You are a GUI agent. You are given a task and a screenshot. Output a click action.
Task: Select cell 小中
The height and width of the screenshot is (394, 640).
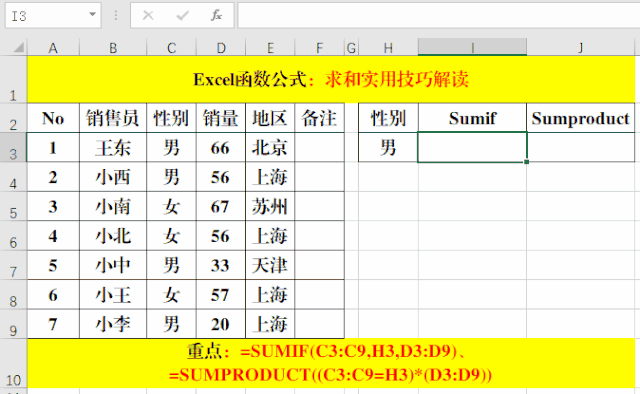113,265
